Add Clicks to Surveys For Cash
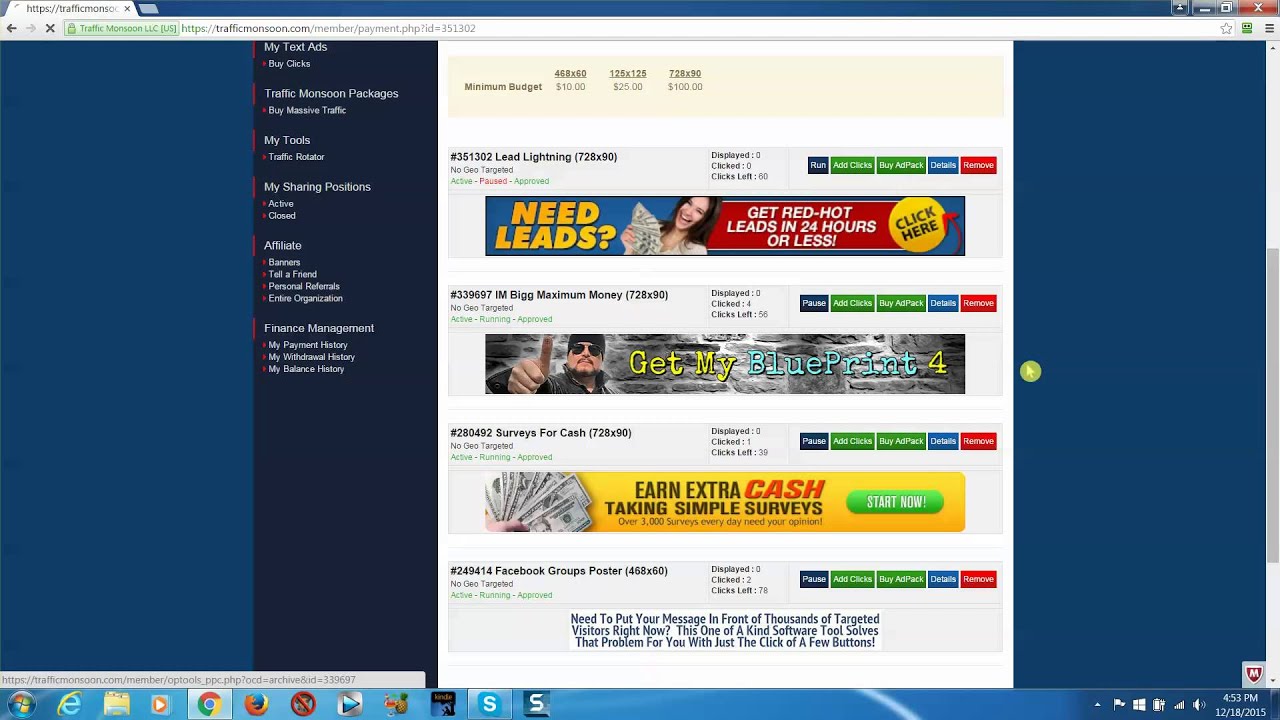Image resolution: width=1280 pixels, height=720 pixels. [852, 441]
